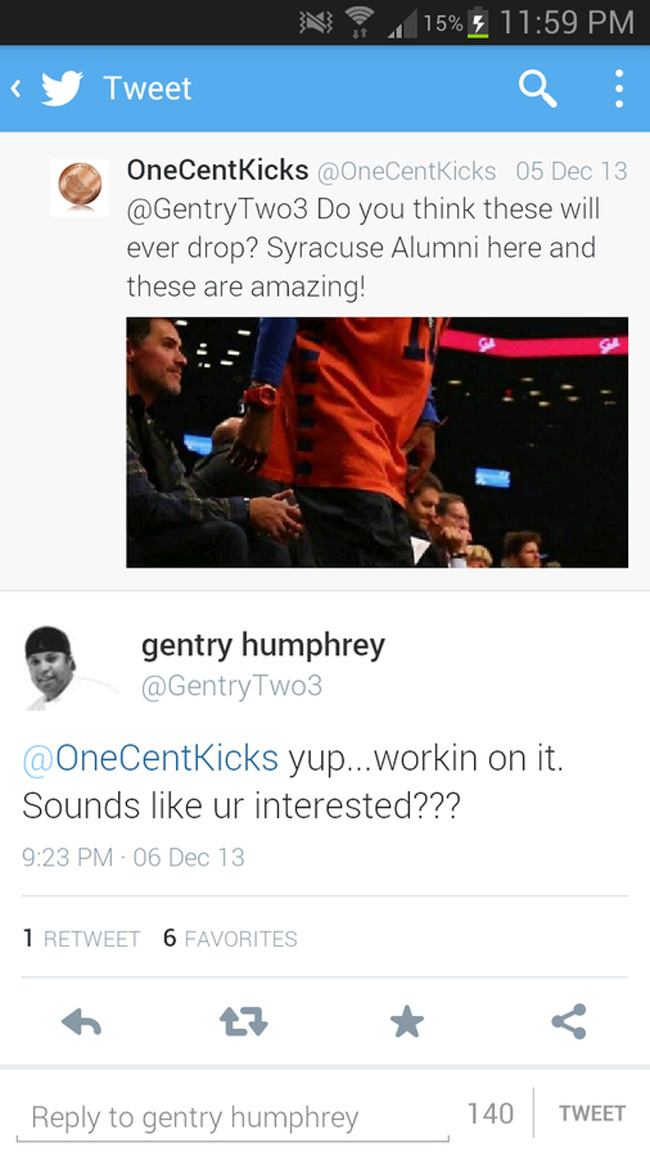The height and width of the screenshot is (1156, 650).
Task: Click the TWEET send button
Action: pos(592,1113)
